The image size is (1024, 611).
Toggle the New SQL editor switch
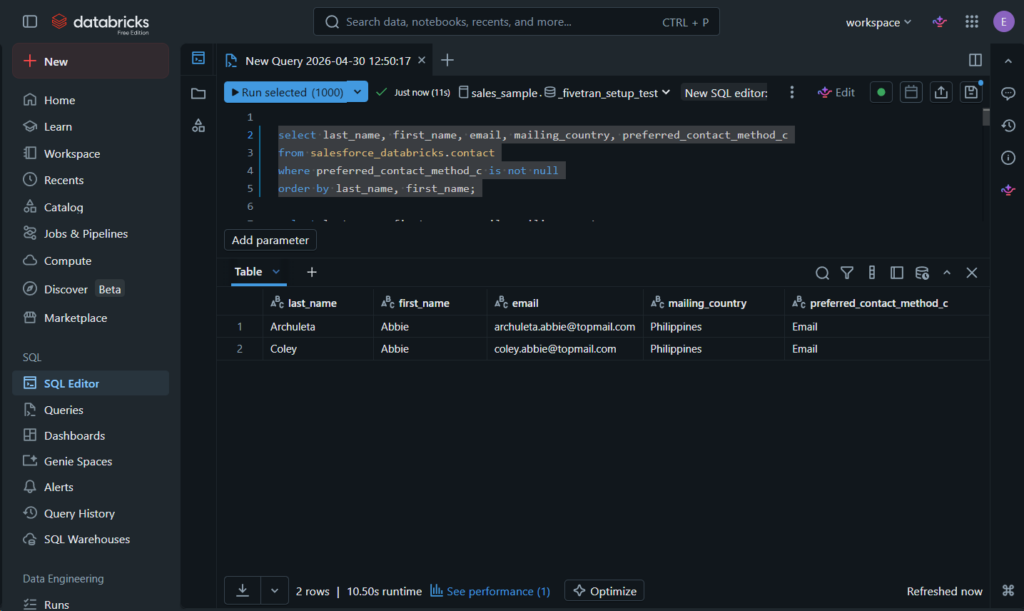point(726,93)
